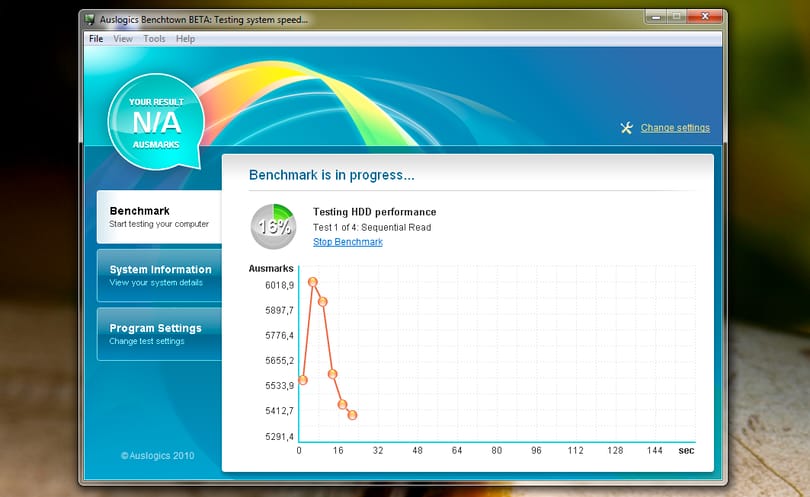
Task: Click the Auslogics Benchtown title bar icon
Action: pyautogui.click(x=90, y=20)
